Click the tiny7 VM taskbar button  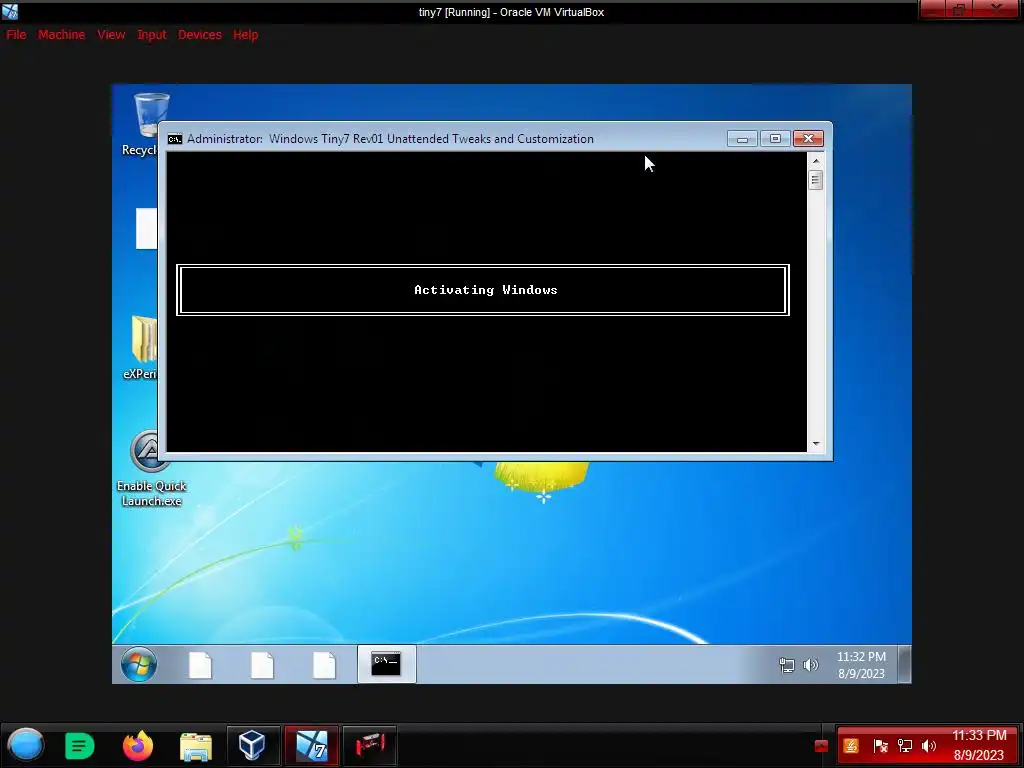[x=312, y=745]
